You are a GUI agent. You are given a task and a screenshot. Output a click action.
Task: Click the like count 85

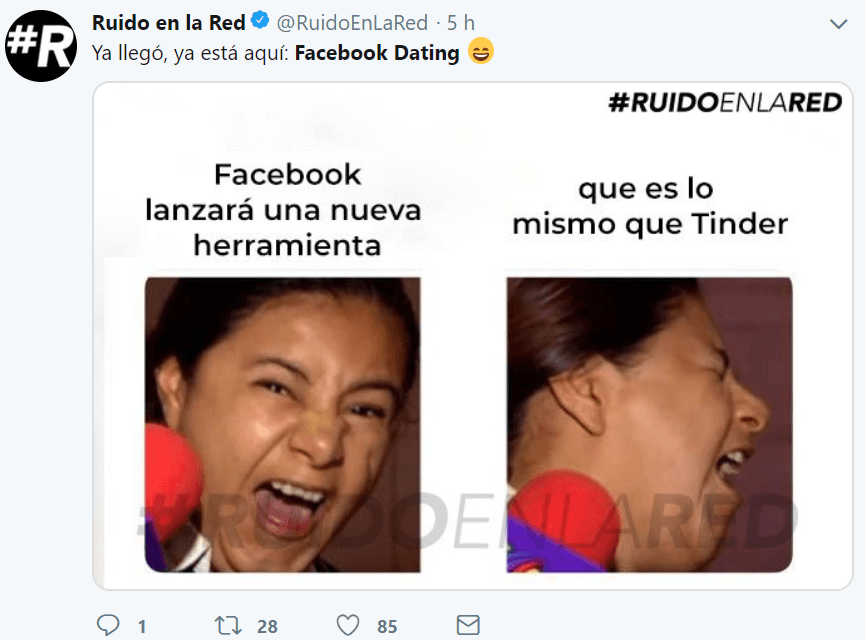click(x=387, y=626)
